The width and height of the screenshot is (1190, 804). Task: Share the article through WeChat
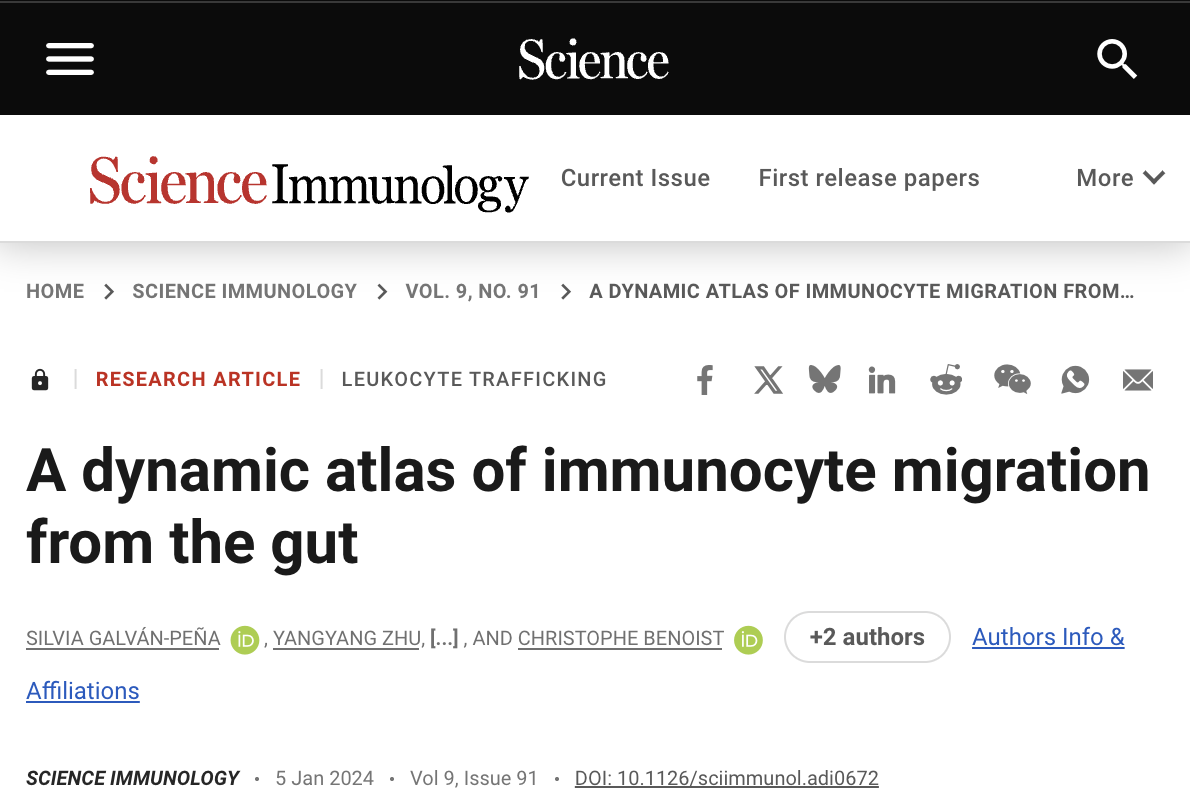pos(1012,379)
